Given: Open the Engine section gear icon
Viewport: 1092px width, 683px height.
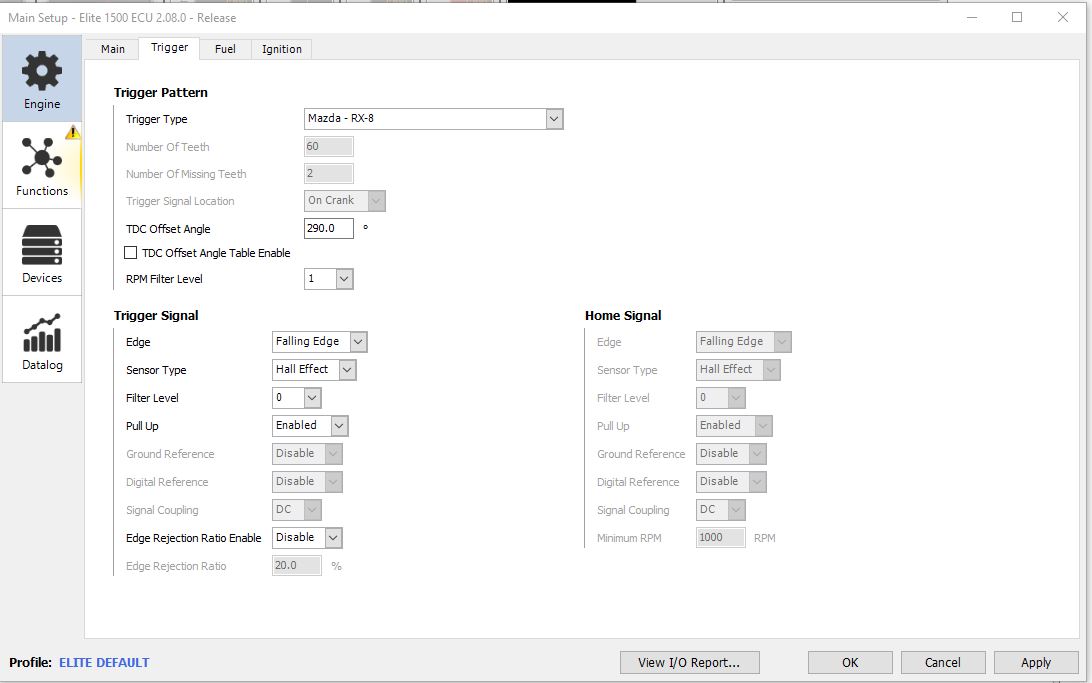Looking at the screenshot, I should click(x=42, y=70).
